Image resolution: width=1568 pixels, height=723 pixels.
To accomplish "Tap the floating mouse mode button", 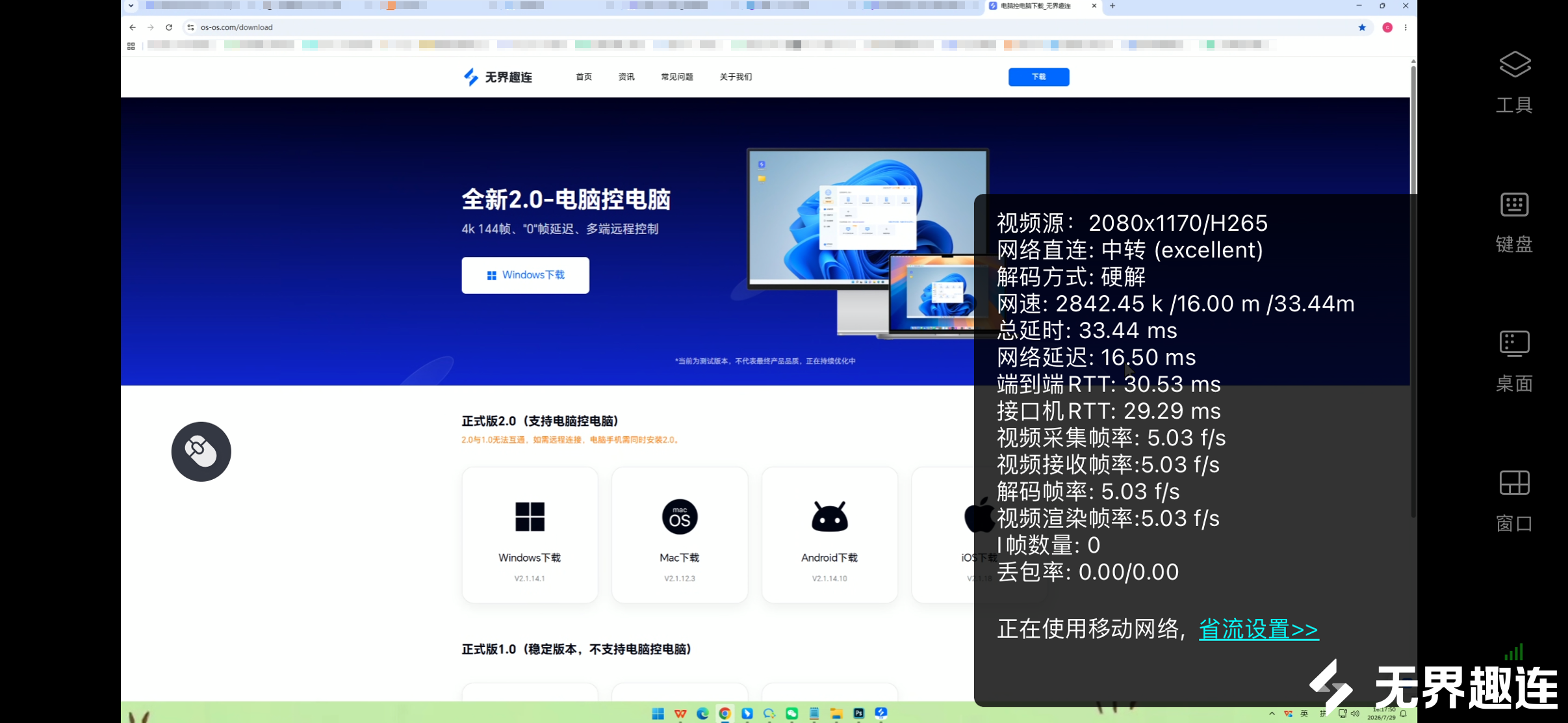I will (x=201, y=452).
